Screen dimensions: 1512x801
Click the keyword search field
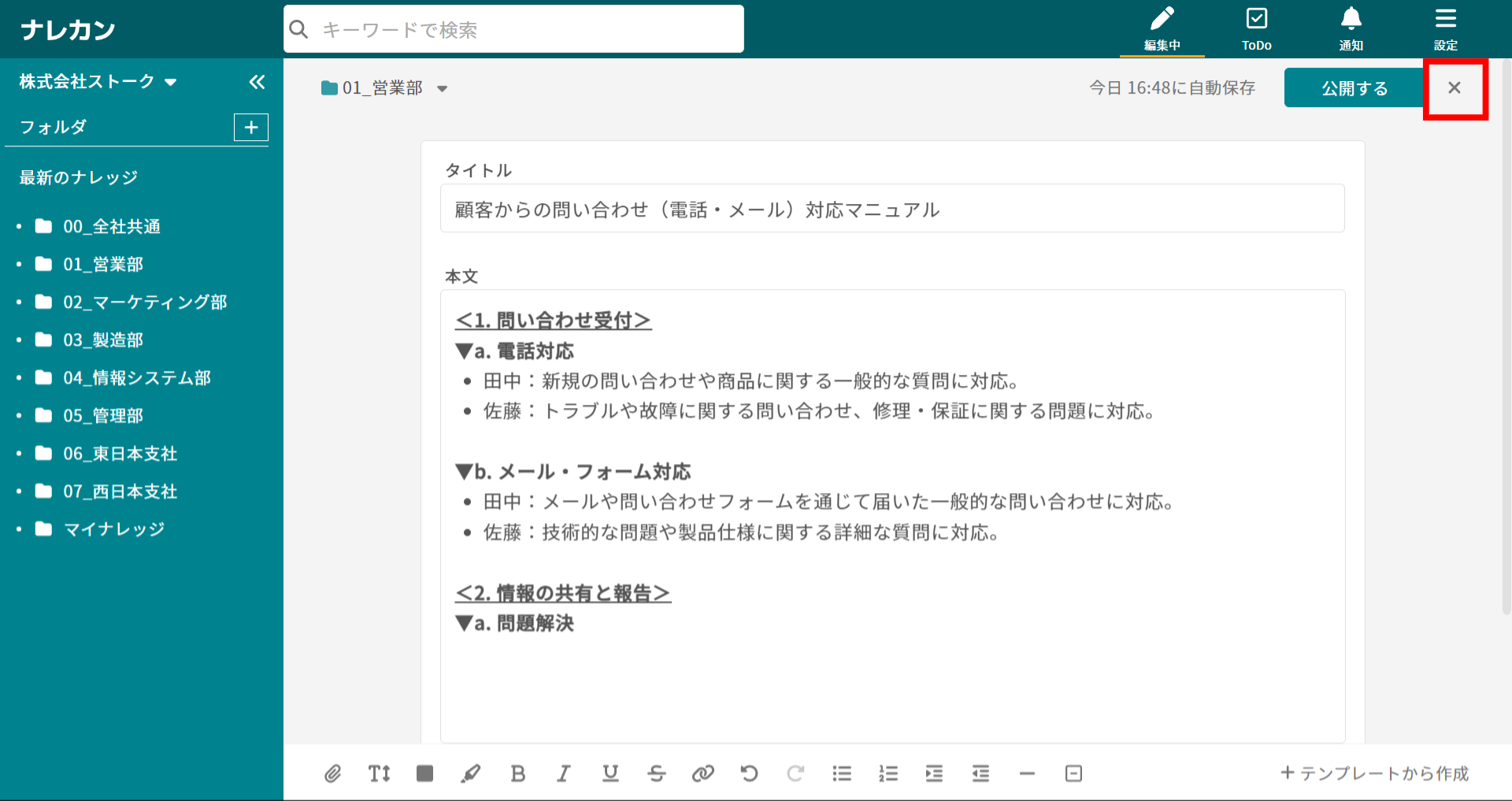(x=513, y=30)
